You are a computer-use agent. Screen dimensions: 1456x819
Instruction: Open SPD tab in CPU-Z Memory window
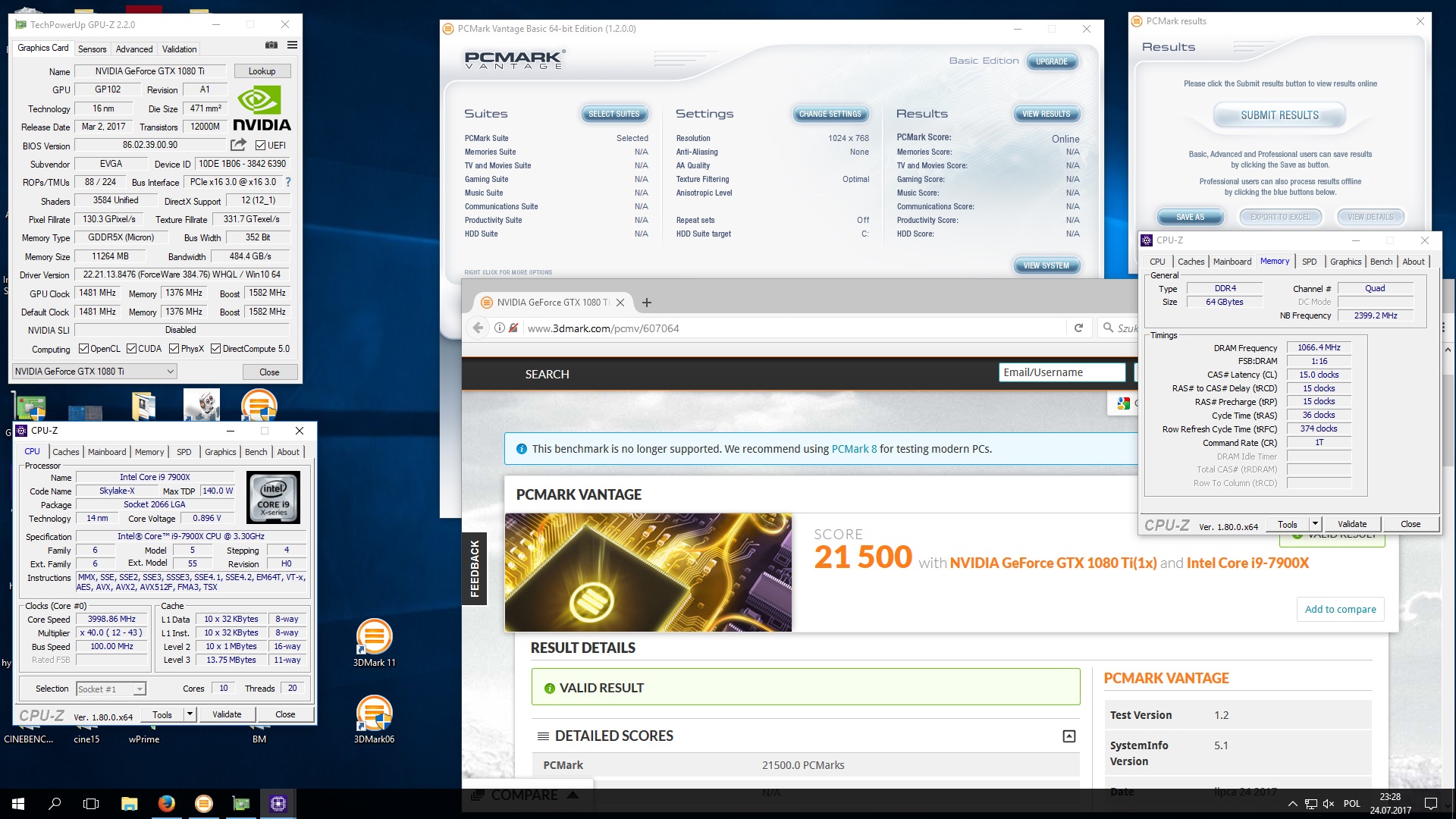[x=1310, y=262]
